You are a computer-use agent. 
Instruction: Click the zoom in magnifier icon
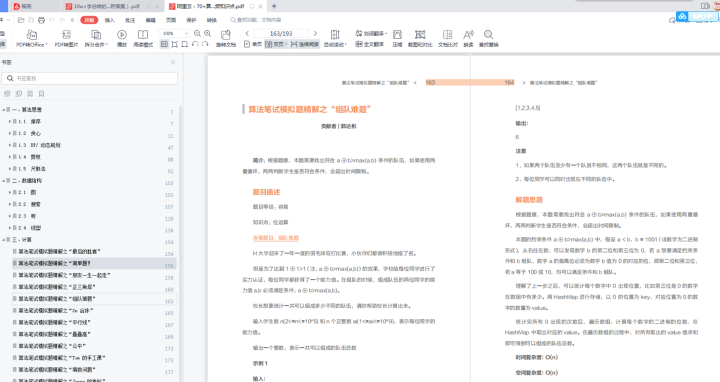tap(208, 34)
